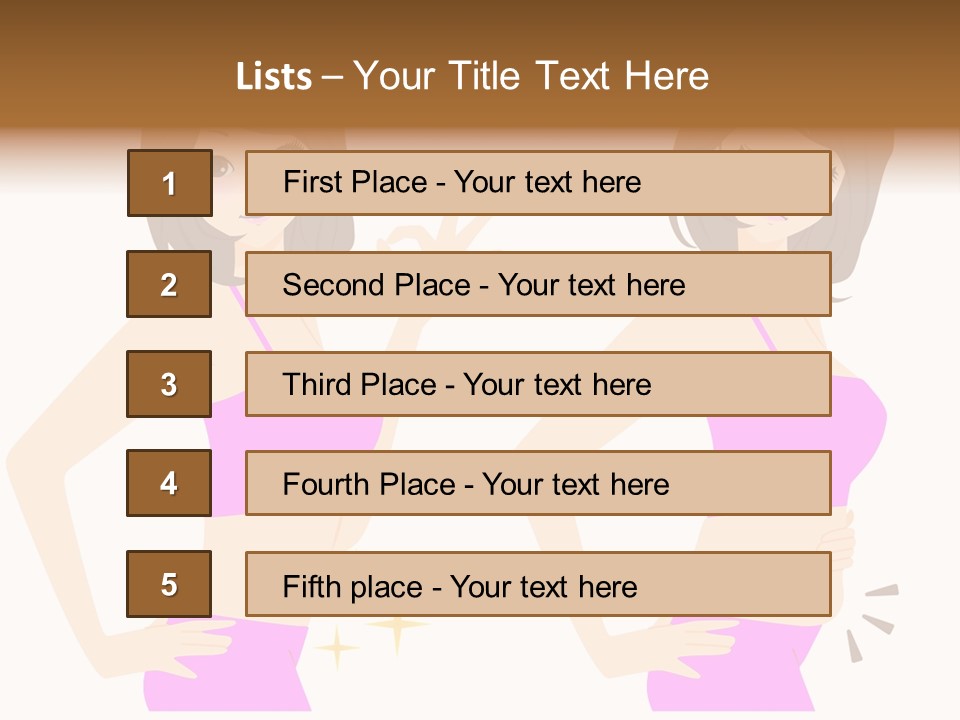
Task: Select the Fifth place text bar
Action: coord(538,584)
